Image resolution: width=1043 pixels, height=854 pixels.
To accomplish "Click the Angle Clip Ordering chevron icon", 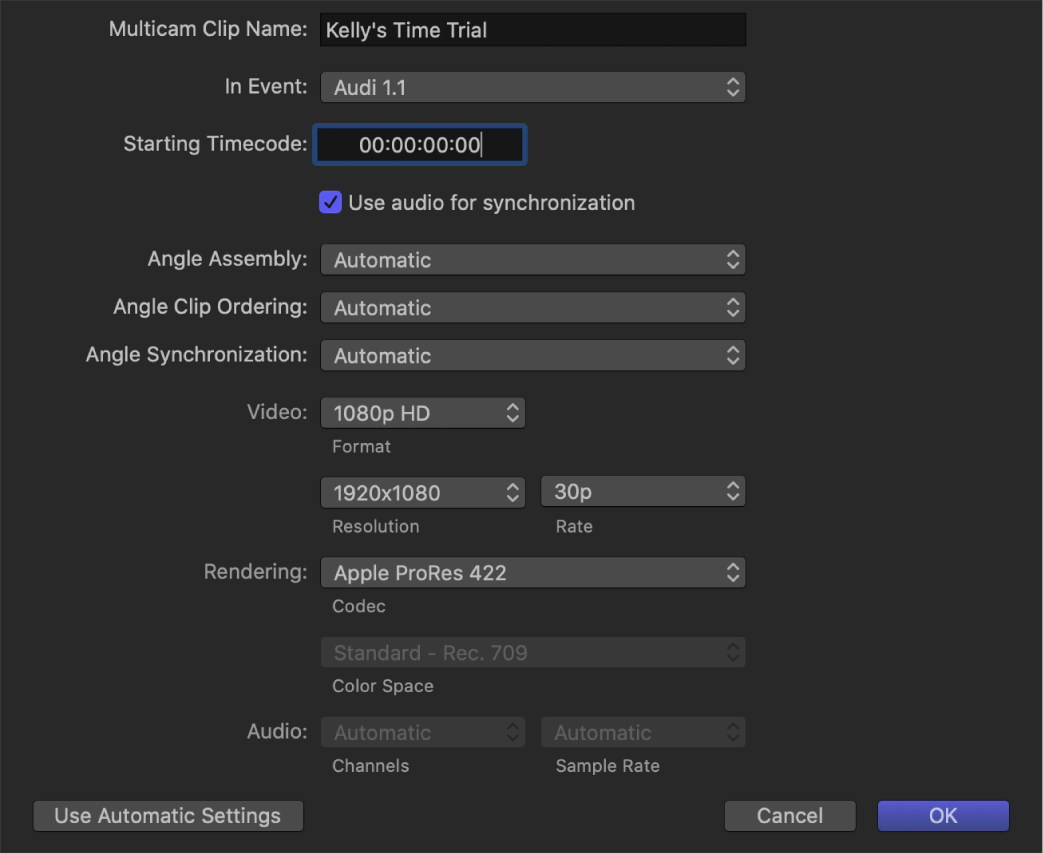I will click(x=733, y=307).
